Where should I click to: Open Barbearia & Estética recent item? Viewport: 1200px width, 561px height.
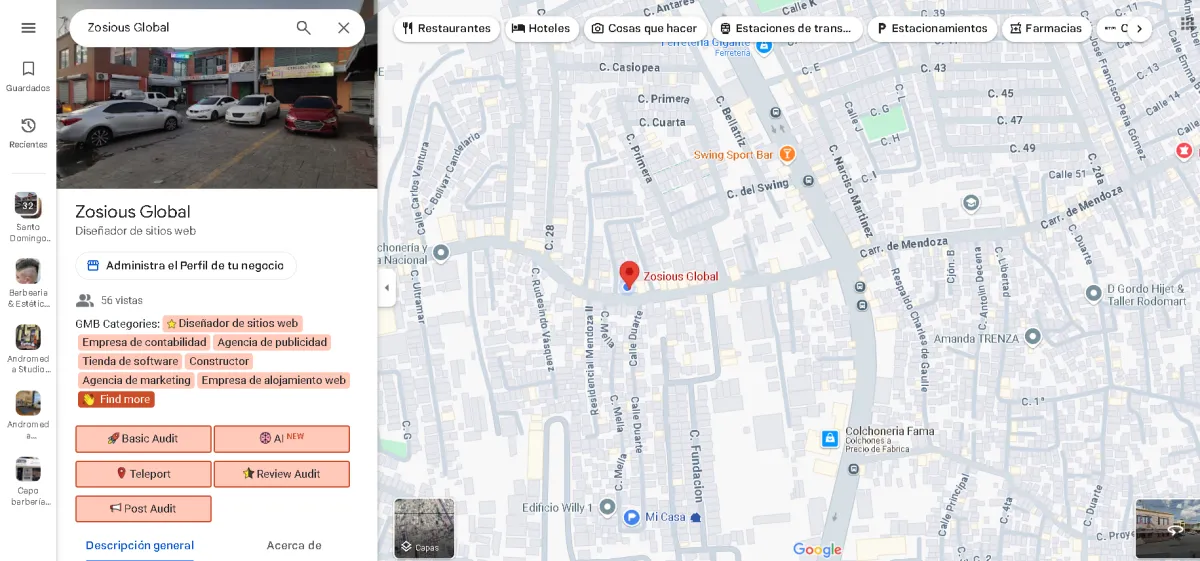click(28, 284)
